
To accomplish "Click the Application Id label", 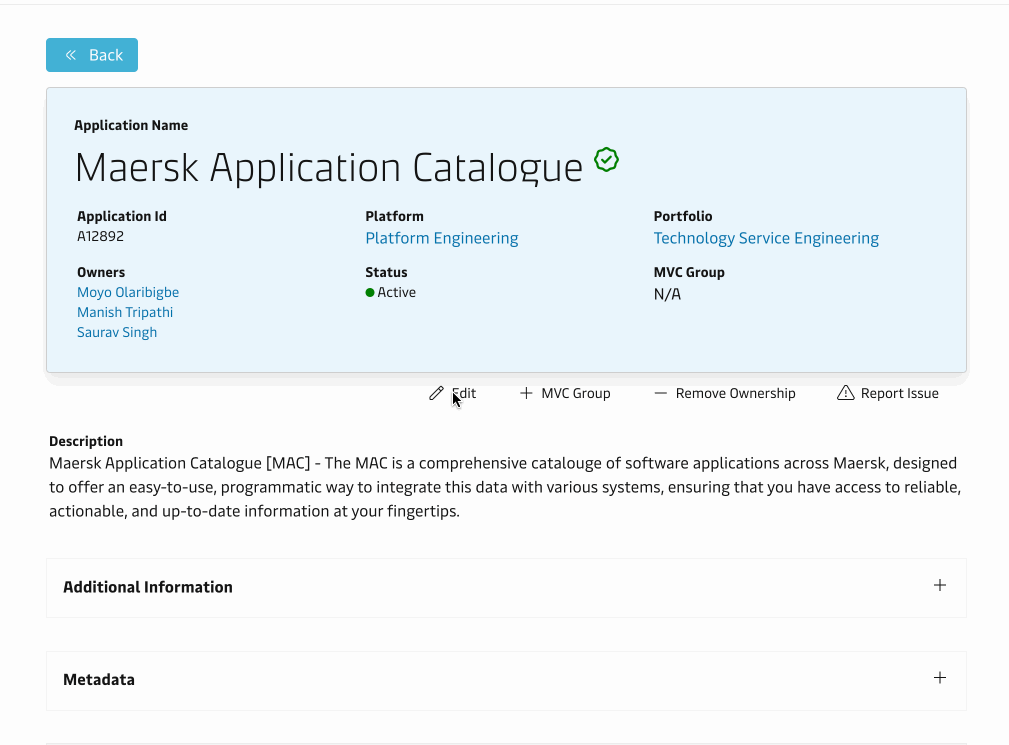I will click(x=122, y=216).
